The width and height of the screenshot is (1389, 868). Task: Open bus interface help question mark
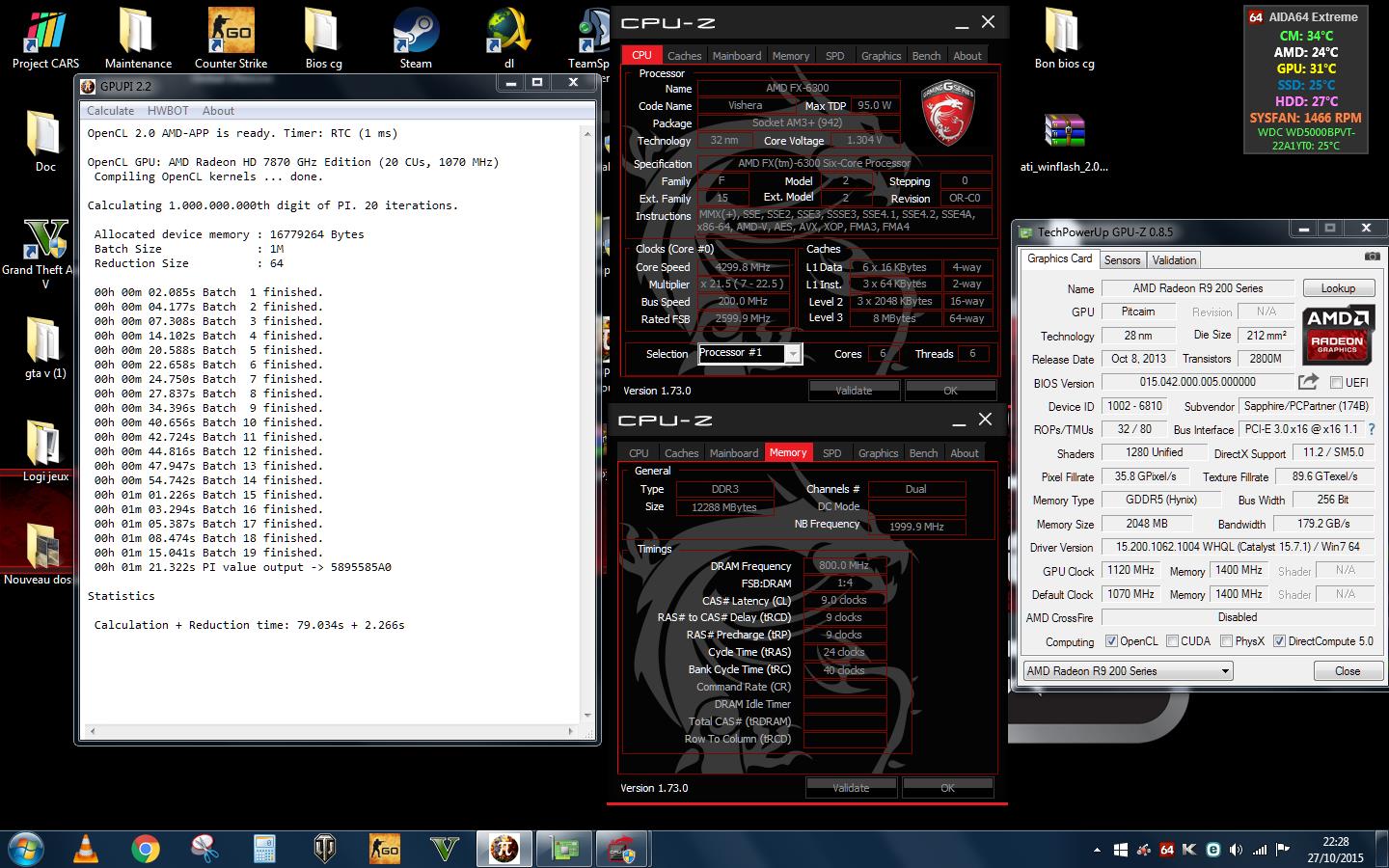tap(1371, 429)
